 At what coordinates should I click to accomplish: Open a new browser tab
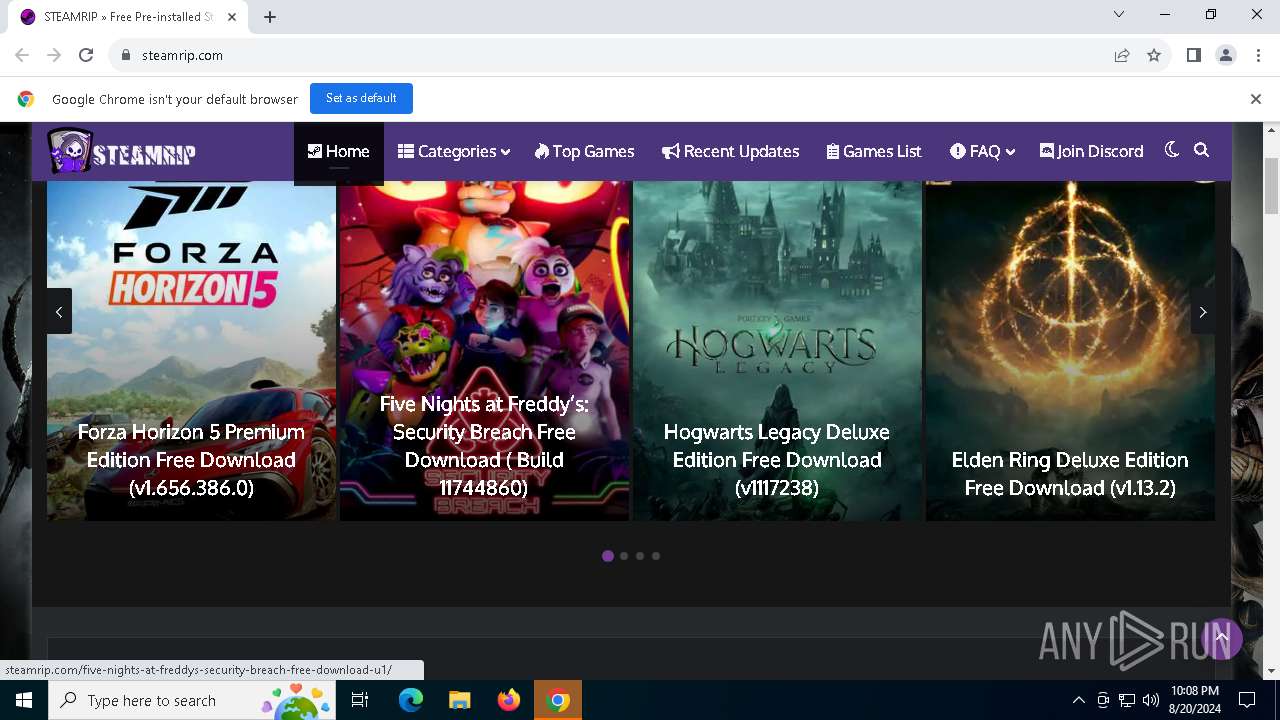[270, 16]
